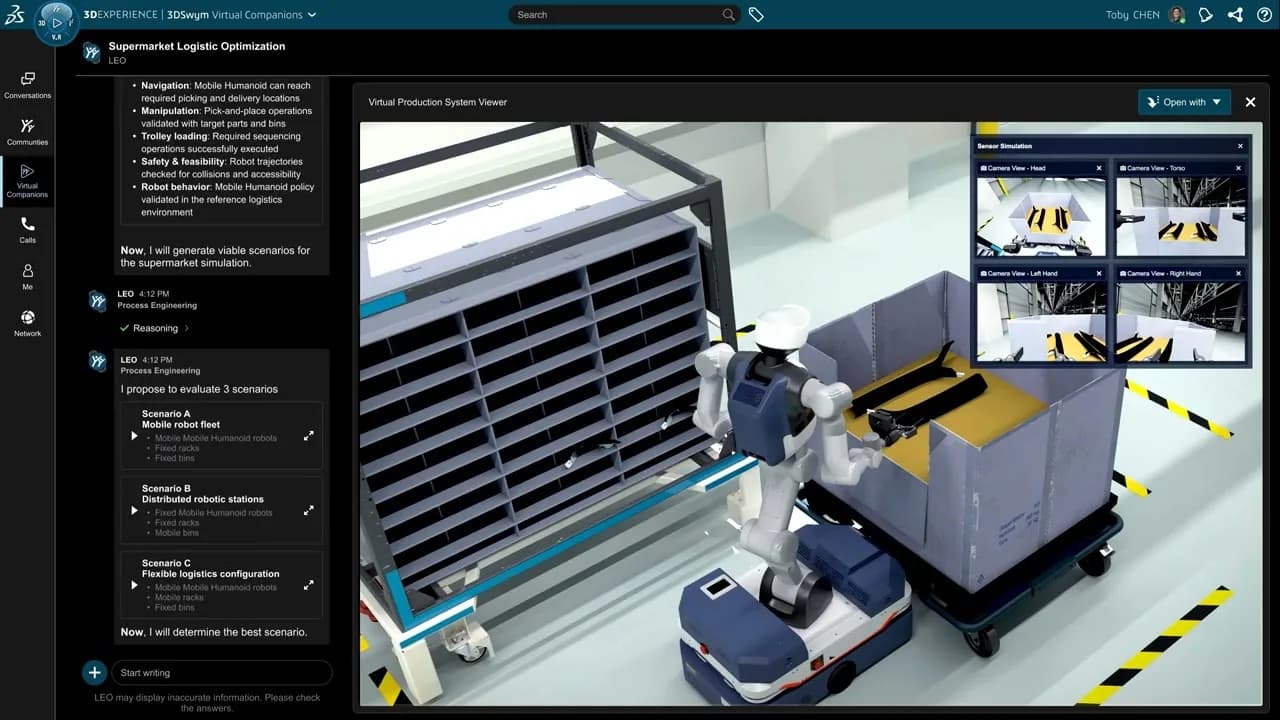Open the Network sidebar icon
This screenshot has height=720, width=1280.
point(27,323)
